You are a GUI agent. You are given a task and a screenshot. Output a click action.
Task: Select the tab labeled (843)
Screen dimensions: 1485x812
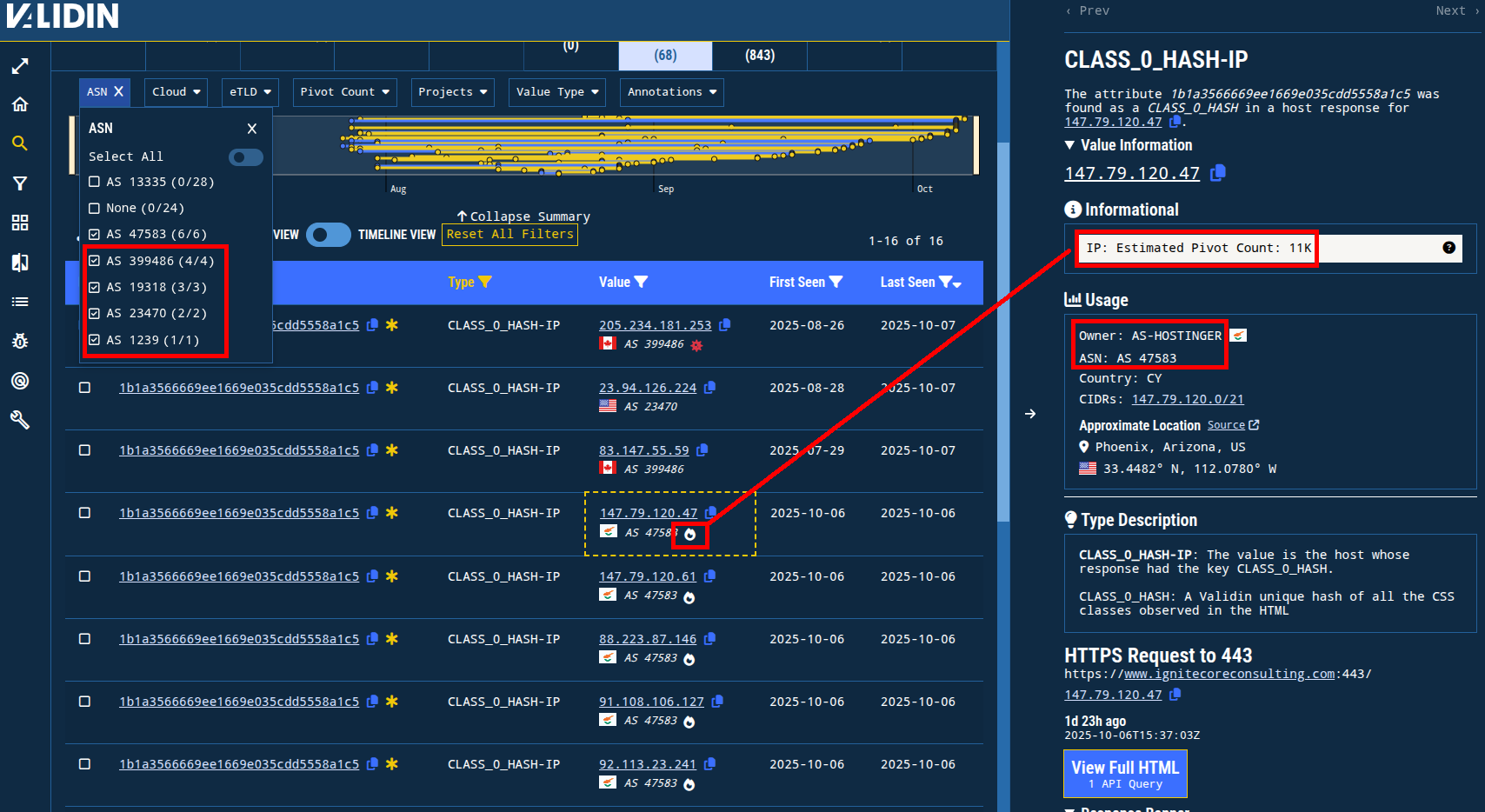pyautogui.click(x=759, y=56)
